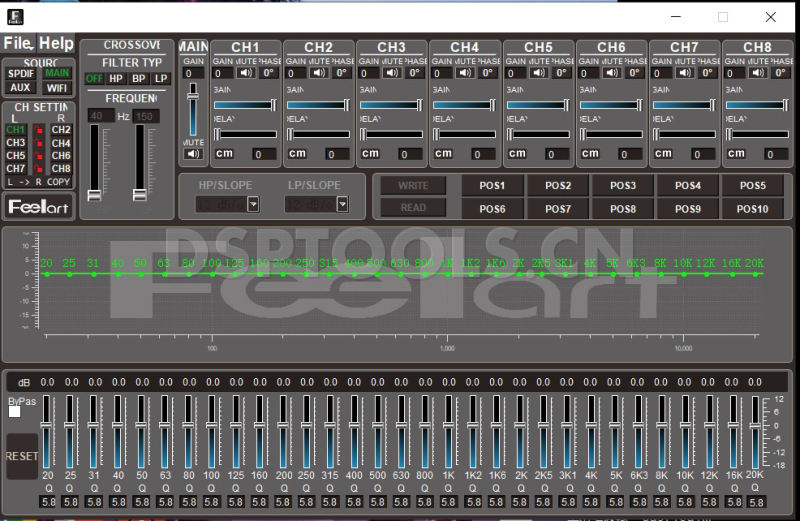Viewport: 800px width, 521px height.
Task: Click the CH5 cm unit button
Action: tap(517, 154)
